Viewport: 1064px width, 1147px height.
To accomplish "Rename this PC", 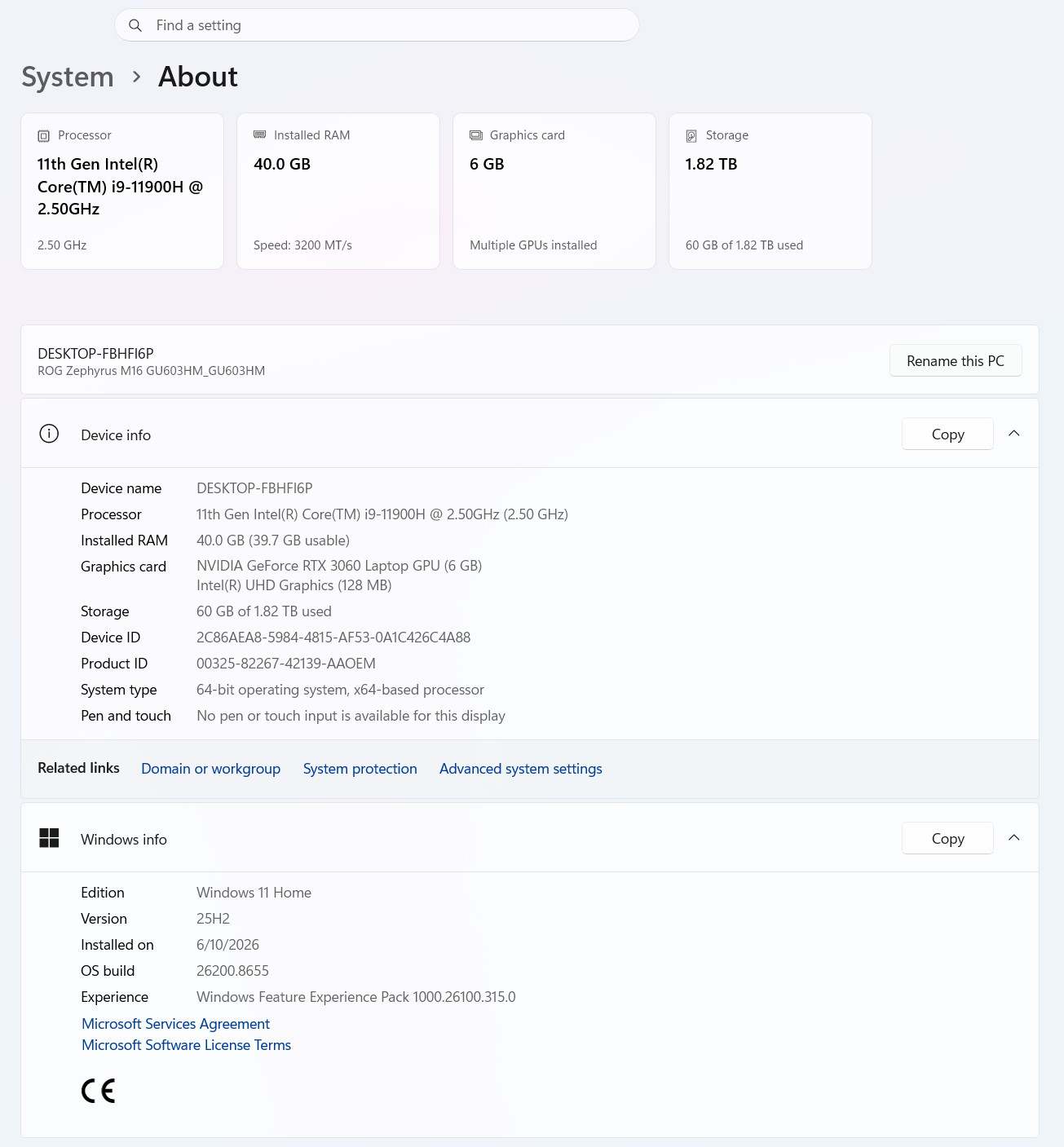I will point(956,360).
